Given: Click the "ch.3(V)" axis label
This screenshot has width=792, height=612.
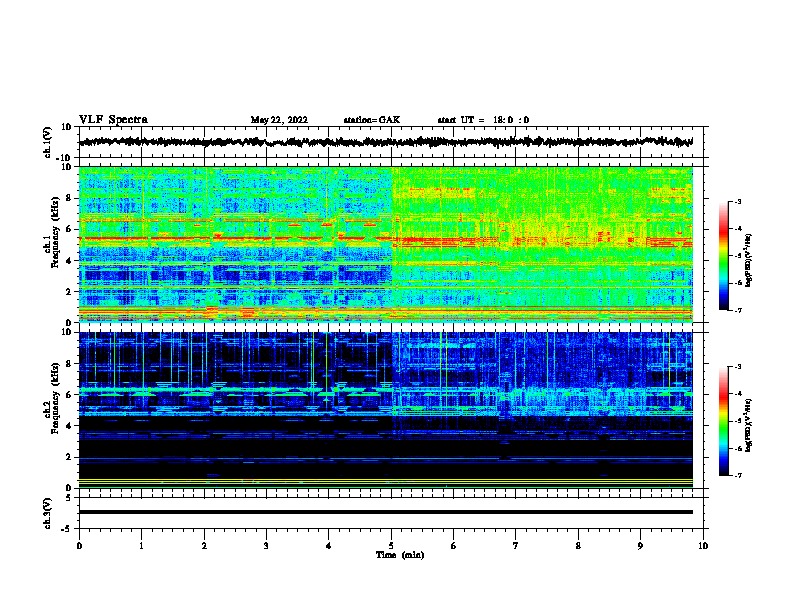Looking at the screenshot, I should point(48,513).
